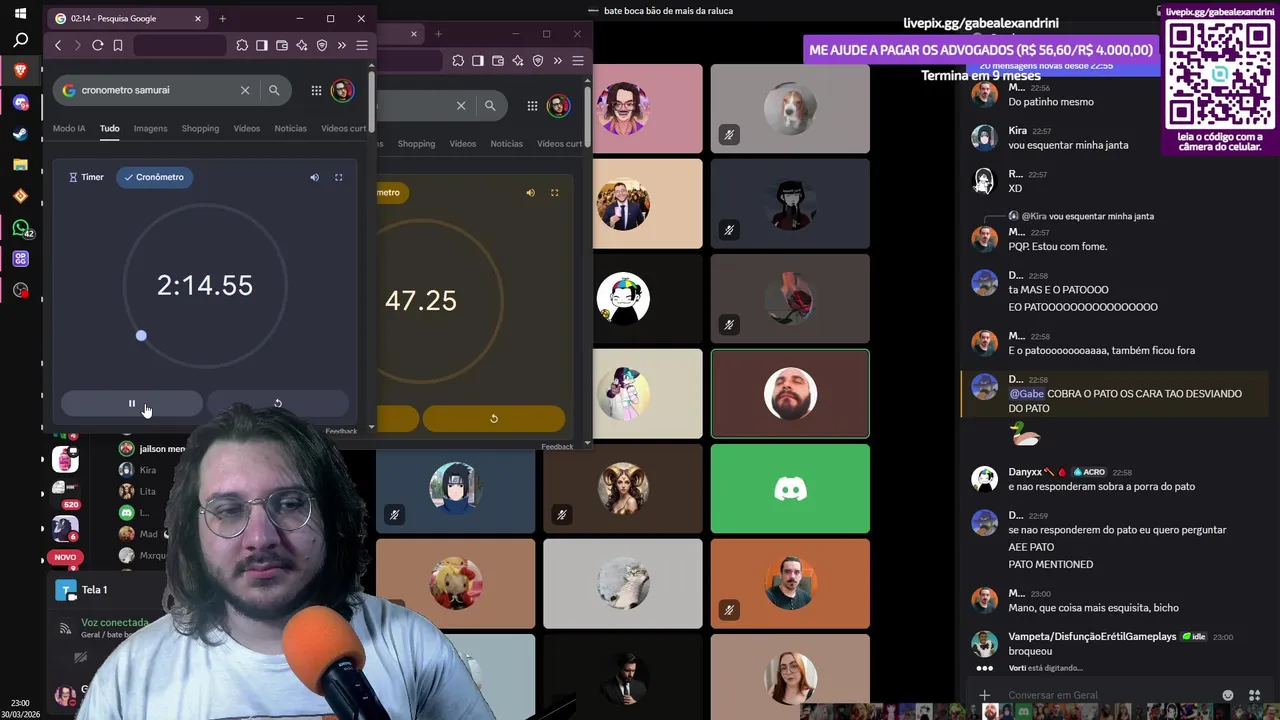Reload the page in the front browser
This screenshot has height=720, width=1280.
98,46
